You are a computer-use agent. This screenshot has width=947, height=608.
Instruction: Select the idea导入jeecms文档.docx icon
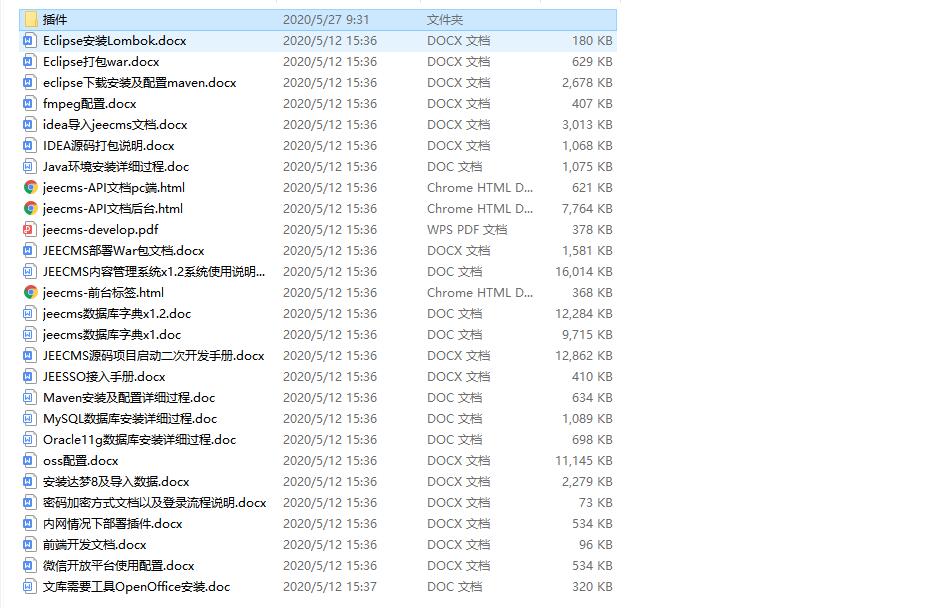29,125
